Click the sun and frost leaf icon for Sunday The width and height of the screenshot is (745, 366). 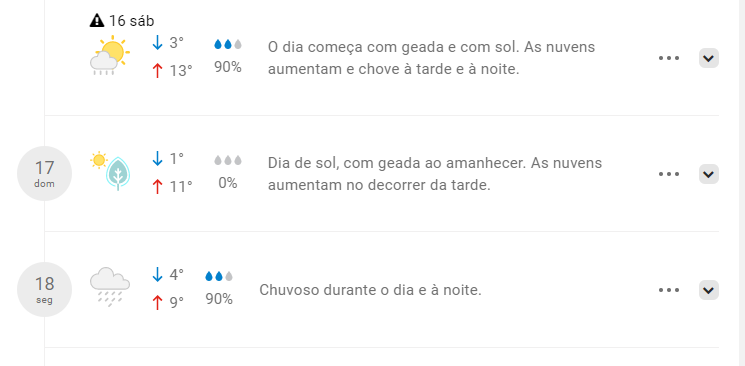111,171
